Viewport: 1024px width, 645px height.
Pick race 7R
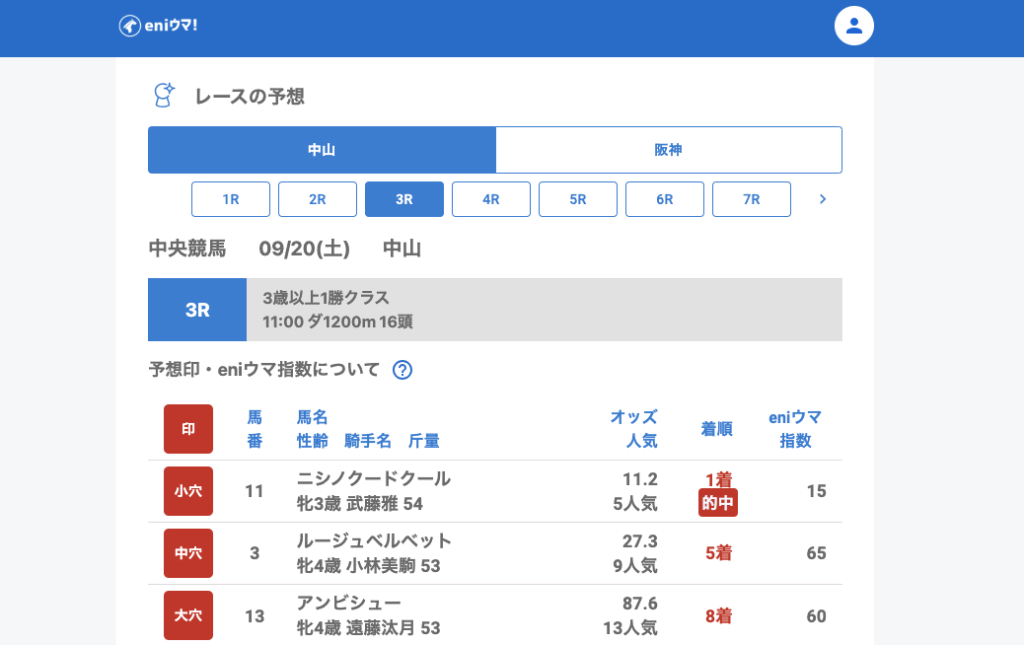(x=751, y=199)
